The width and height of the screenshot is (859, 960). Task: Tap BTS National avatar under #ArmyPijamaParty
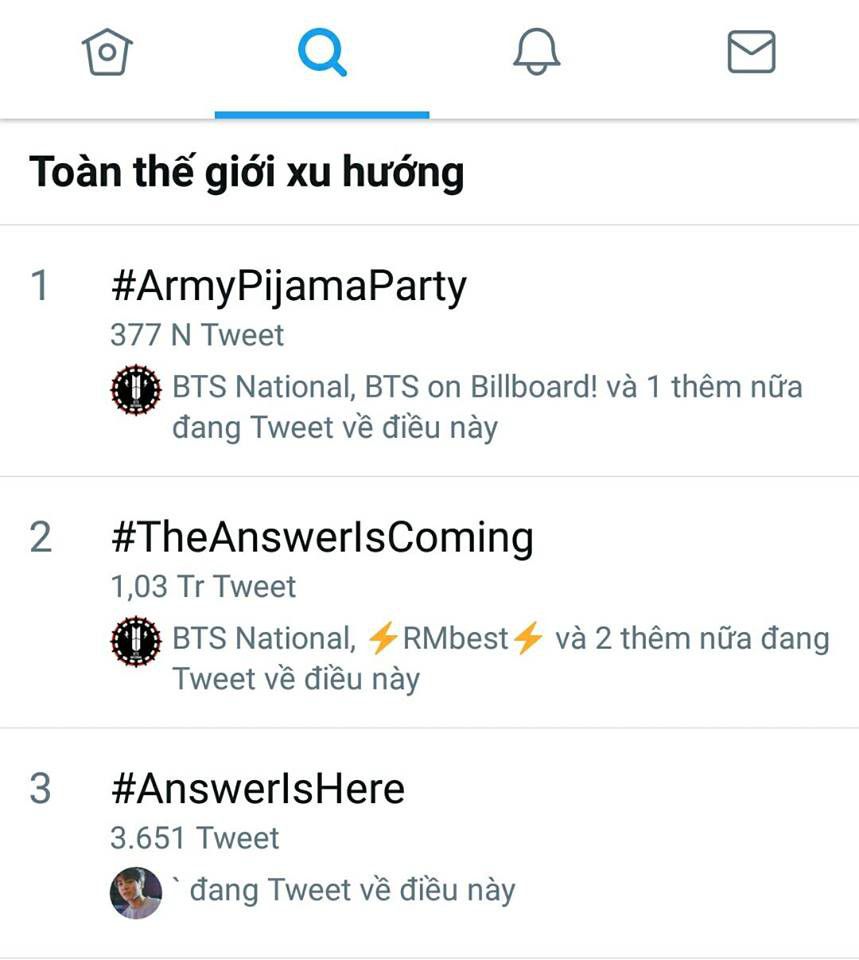pos(136,390)
